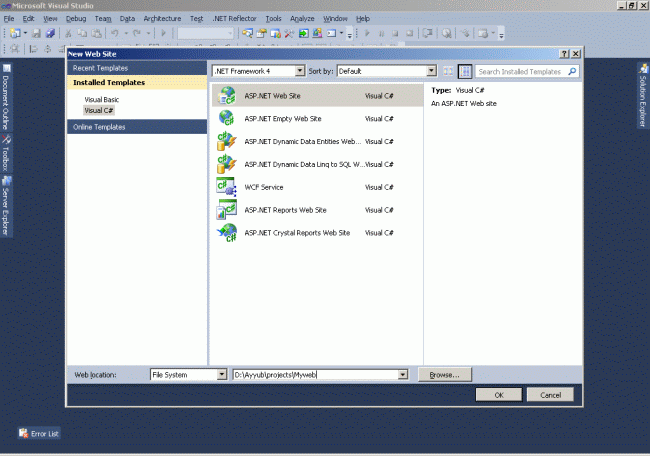This screenshot has width=650, height=456.
Task: Select WCF Service template icon
Action: click(x=227, y=187)
